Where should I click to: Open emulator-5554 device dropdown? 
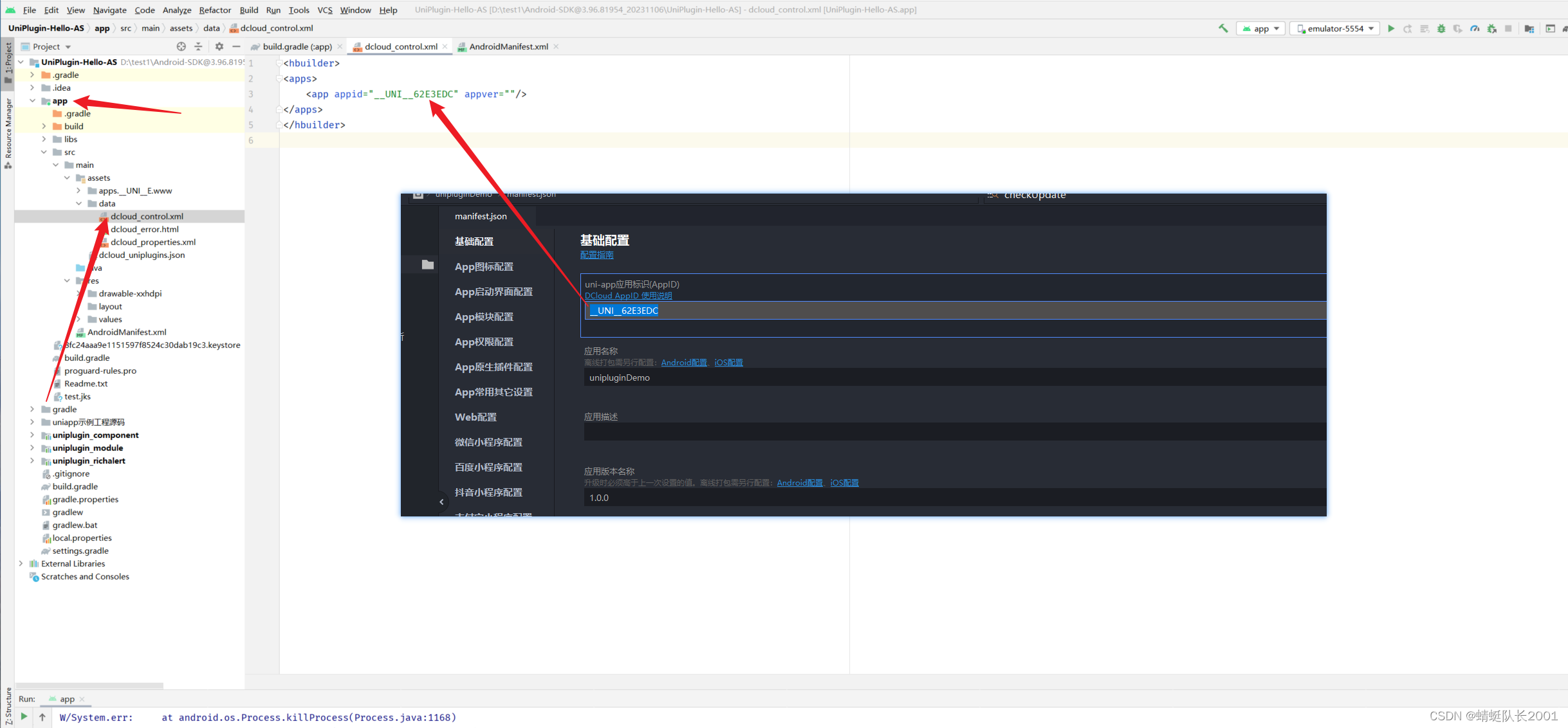1335,28
